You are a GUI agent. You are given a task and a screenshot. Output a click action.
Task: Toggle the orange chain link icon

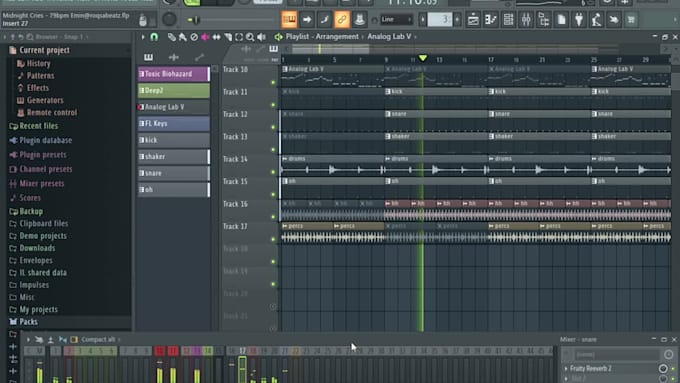[x=342, y=20]
